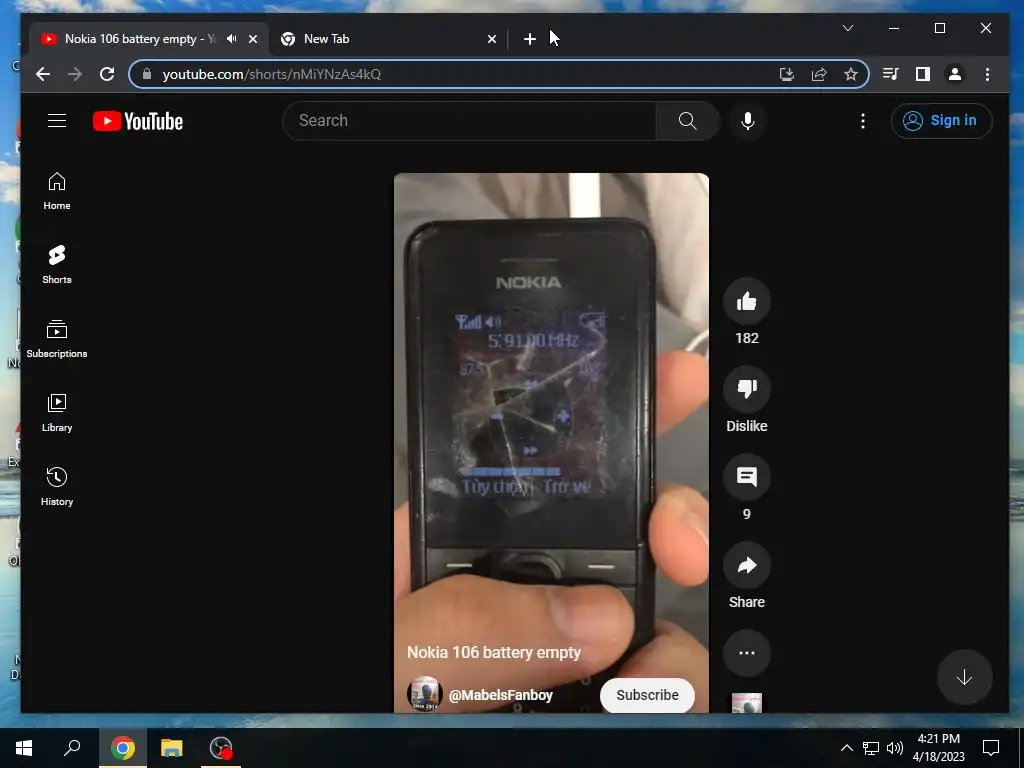
Task: Go back in Chrome
Action: coord(43,74)
